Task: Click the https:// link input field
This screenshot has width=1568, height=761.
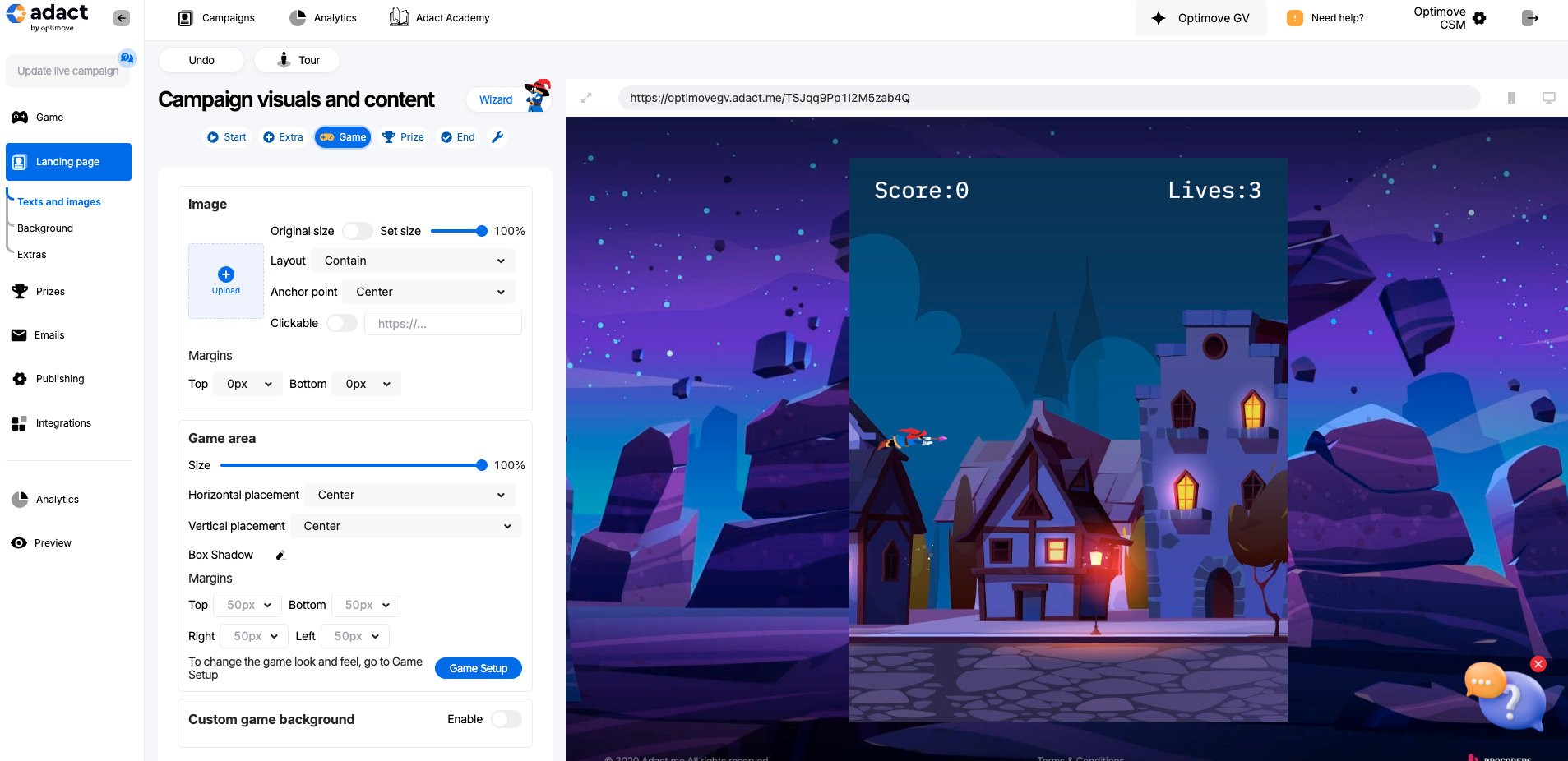Action: coord(443,323)
